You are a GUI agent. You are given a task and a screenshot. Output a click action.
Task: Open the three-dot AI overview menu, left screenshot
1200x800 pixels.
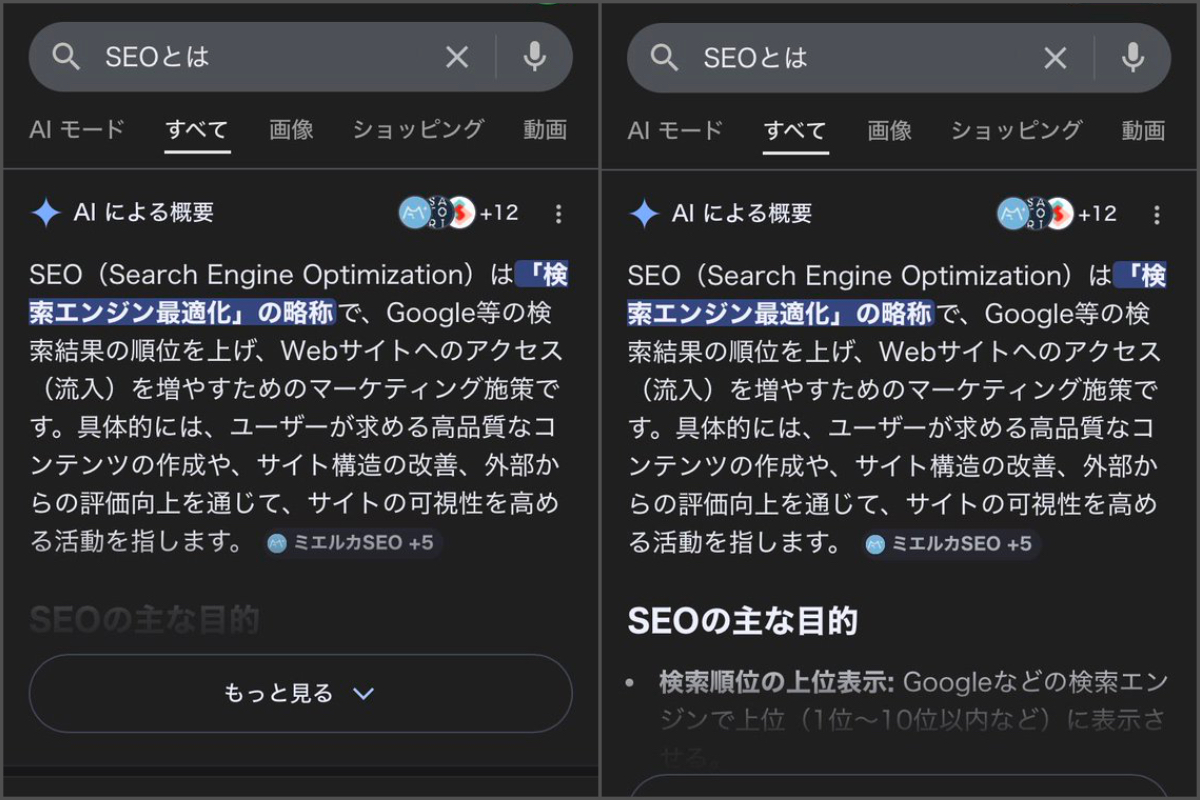(x=558, y=214)
